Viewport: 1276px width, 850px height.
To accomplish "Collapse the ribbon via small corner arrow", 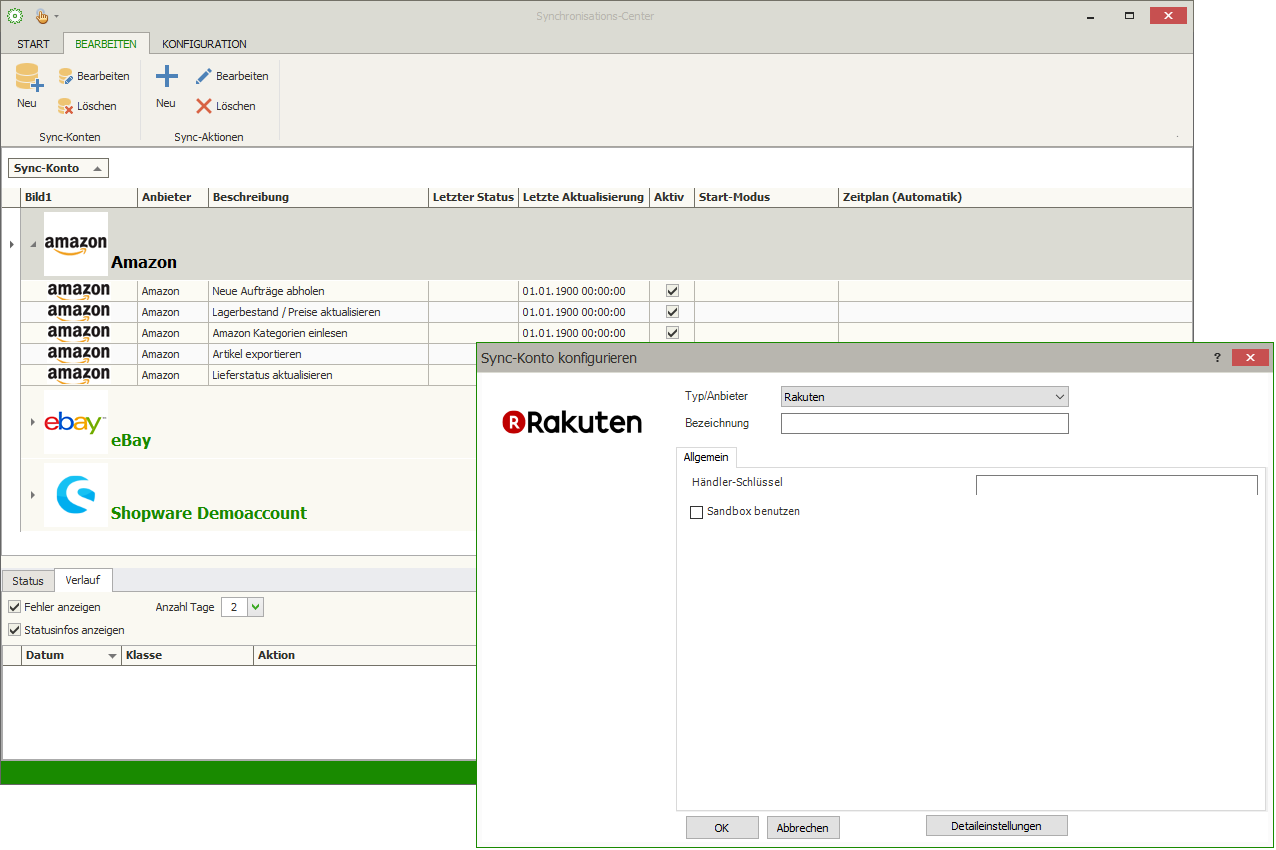I will tap(1177, 138).
